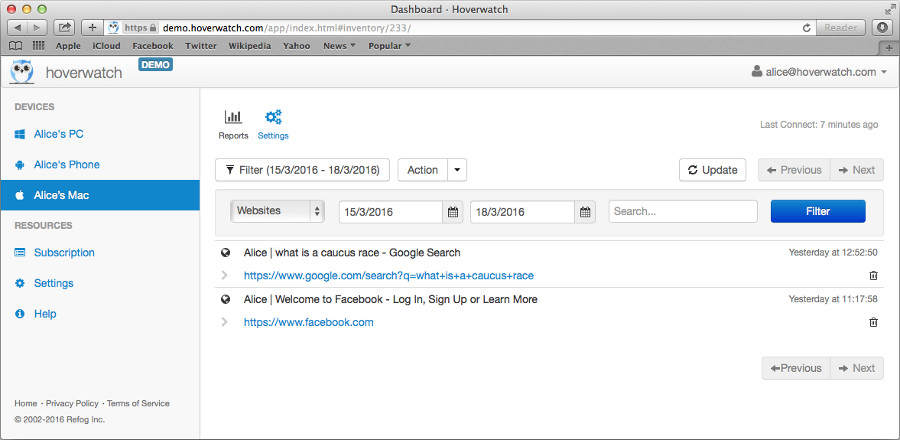Open the Reports bar chart icon

pyautogui.click(x=233, y=118)
